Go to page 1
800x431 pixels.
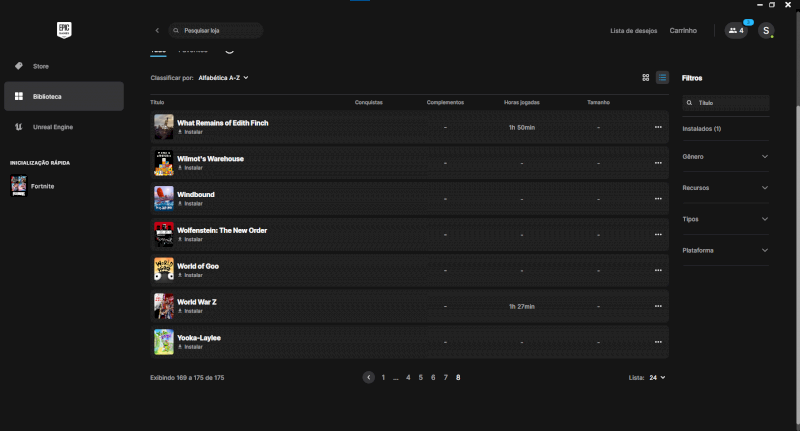click(383, 377)
